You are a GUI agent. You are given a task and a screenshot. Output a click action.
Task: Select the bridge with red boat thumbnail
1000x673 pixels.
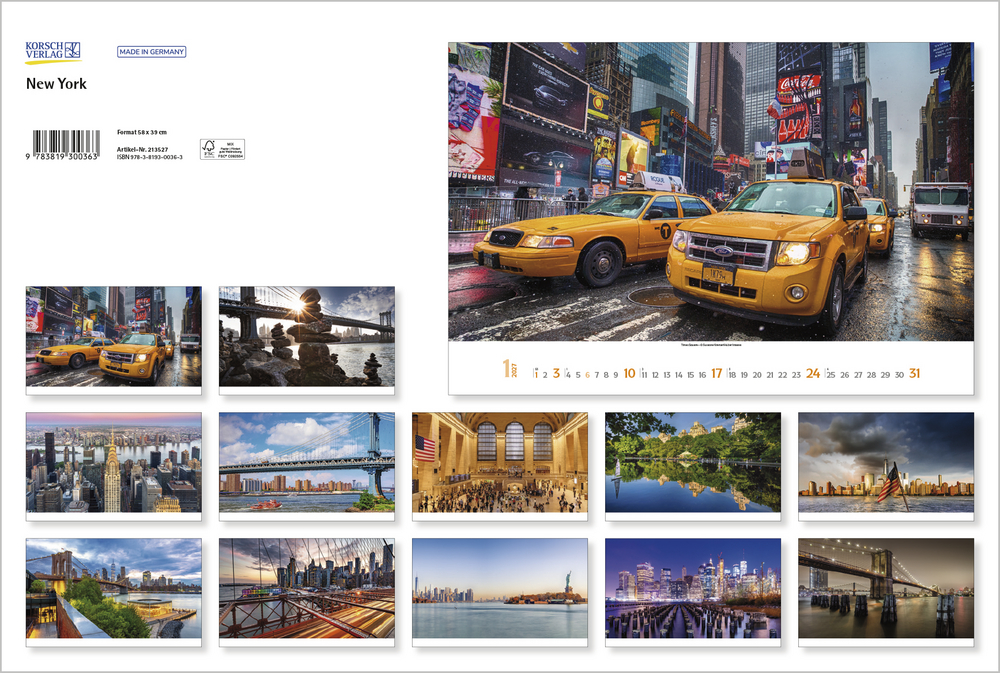coord(306,462)
